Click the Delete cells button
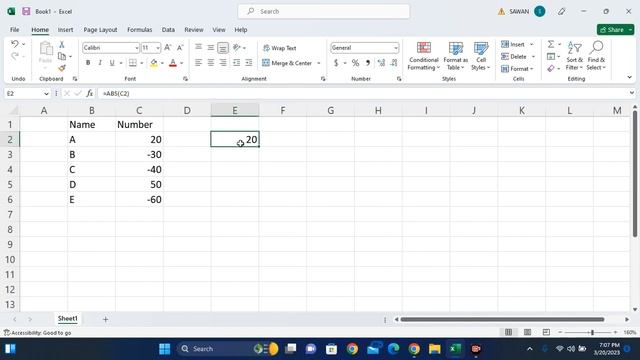The height and width of the screenshot is (360, 640). coord(514,56)
